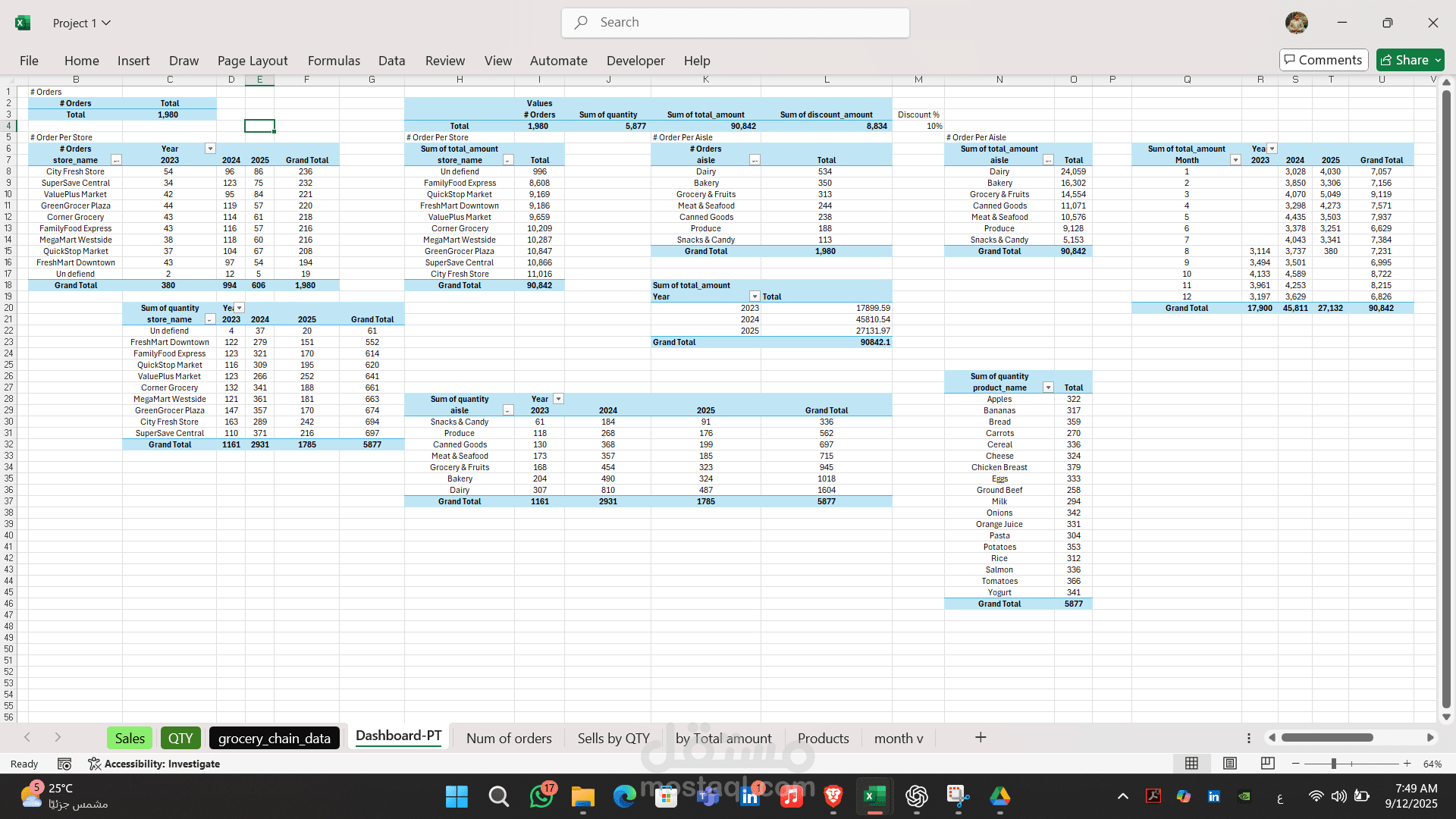The height and width of the screenshot is (819, 1456).
Task: Open Accessibility: Investigate checker
Action: point(154,764)
